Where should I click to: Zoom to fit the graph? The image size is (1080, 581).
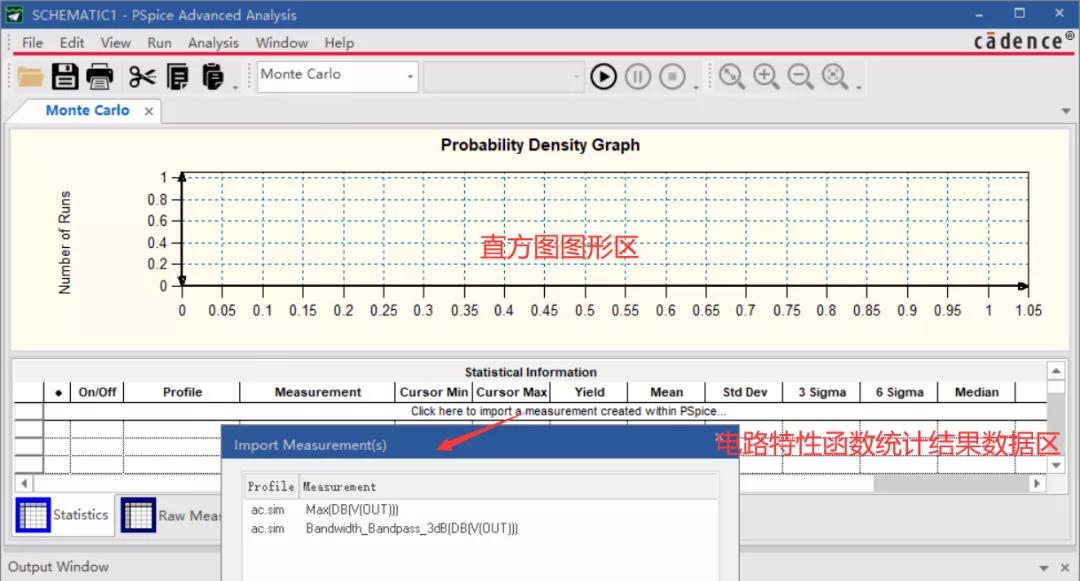[835, 76]
